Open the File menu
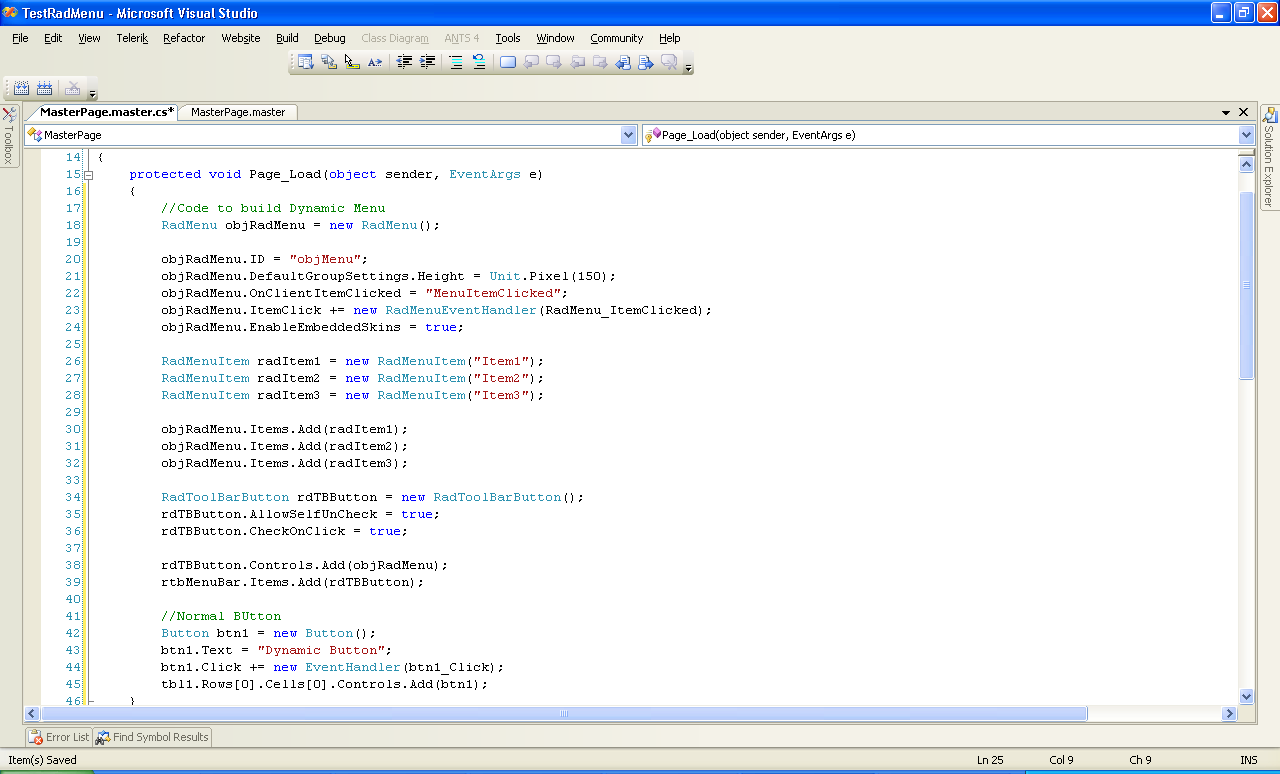 pos(20,38)
